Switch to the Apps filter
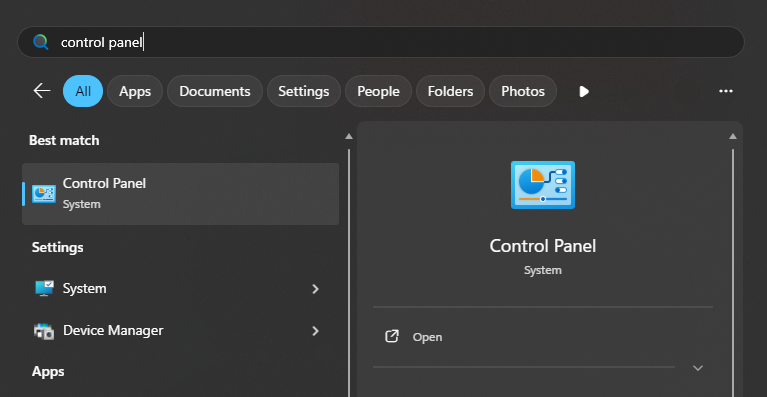767x397 pixels. coord(135,91)
